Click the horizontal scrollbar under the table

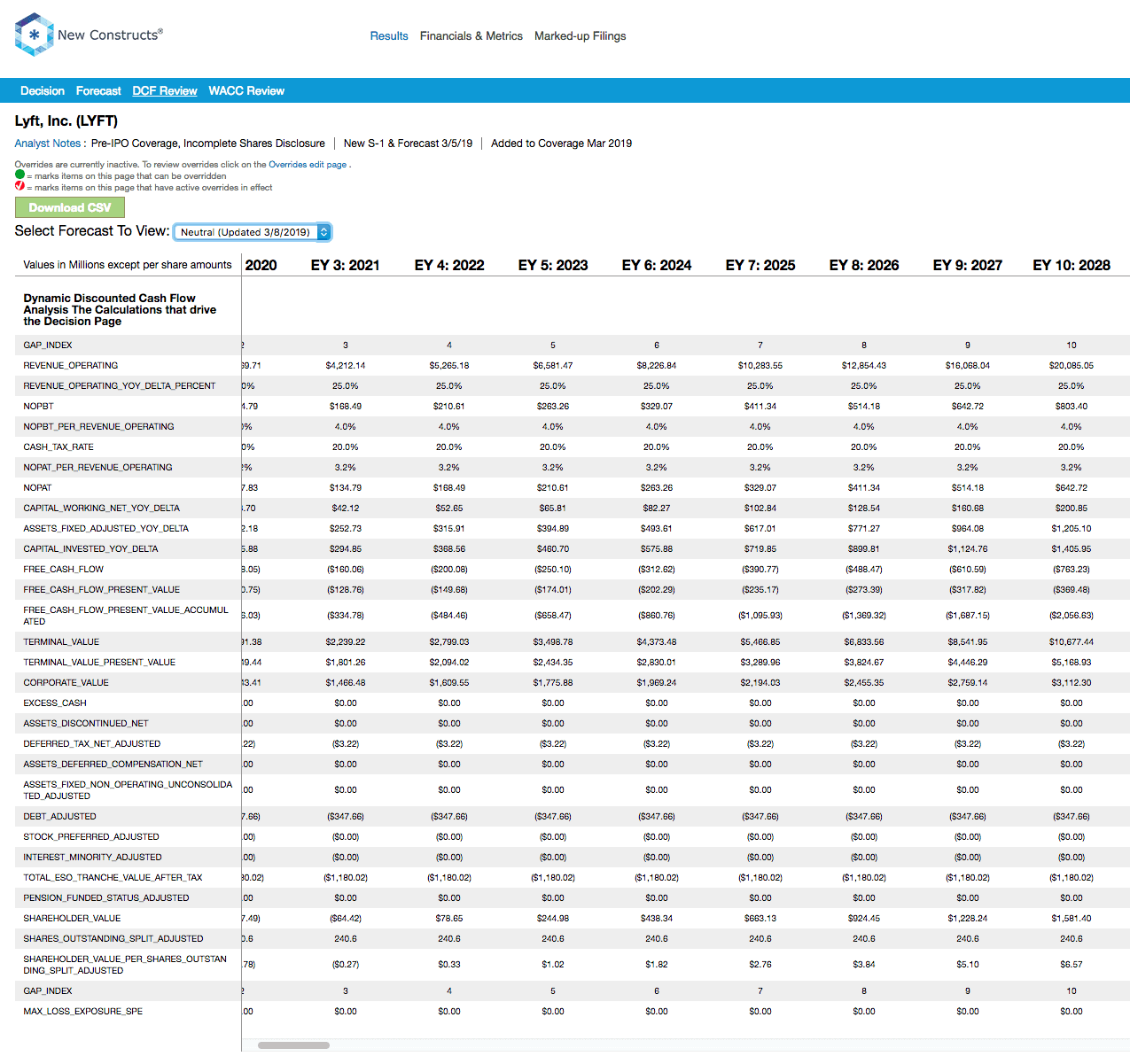pyautogui.click(x=293, y=1045)
